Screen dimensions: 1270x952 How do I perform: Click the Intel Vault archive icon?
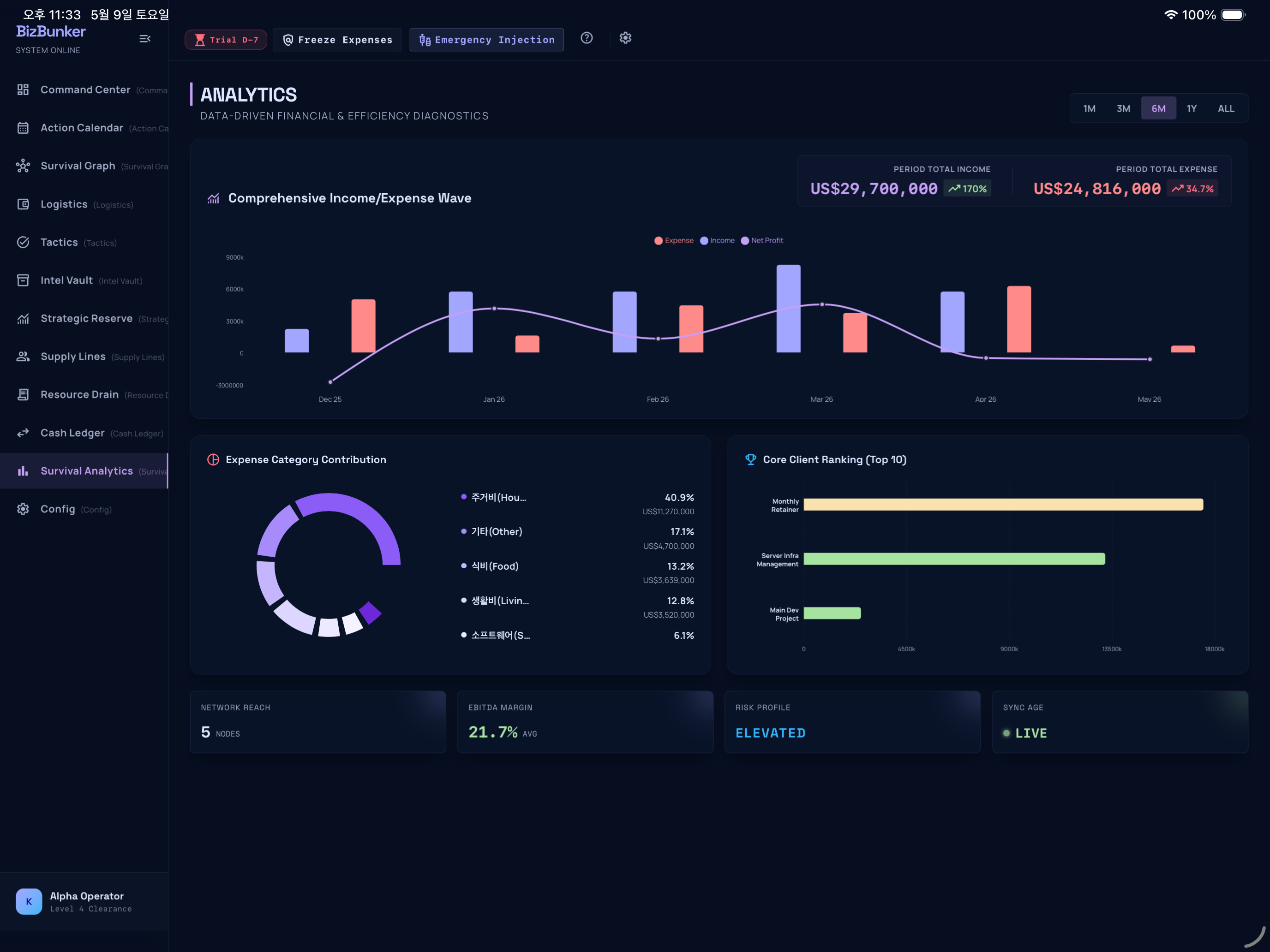[23, 280]
